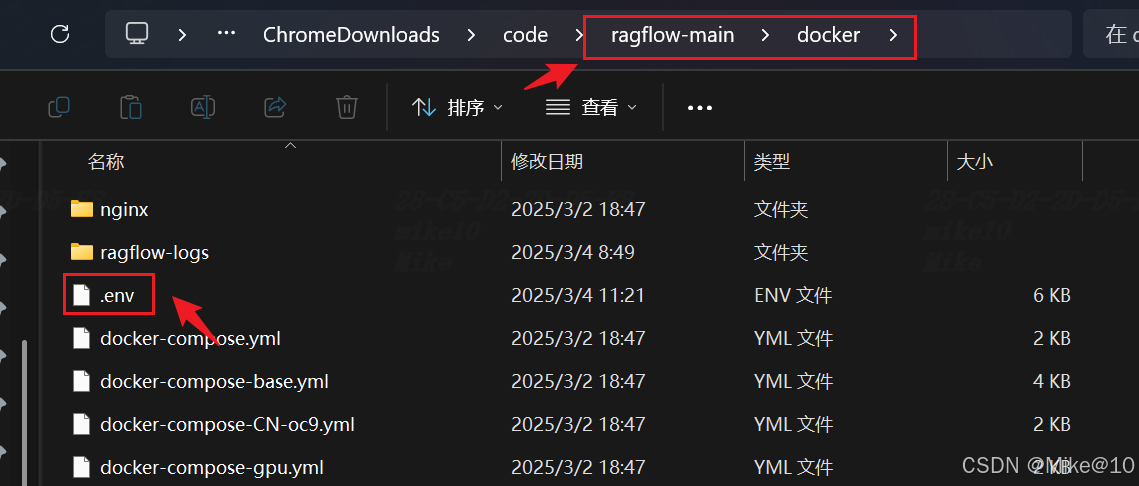Expand chevron after ChromeDownloads
This screenshot has height=486, width=1139.
472,34
